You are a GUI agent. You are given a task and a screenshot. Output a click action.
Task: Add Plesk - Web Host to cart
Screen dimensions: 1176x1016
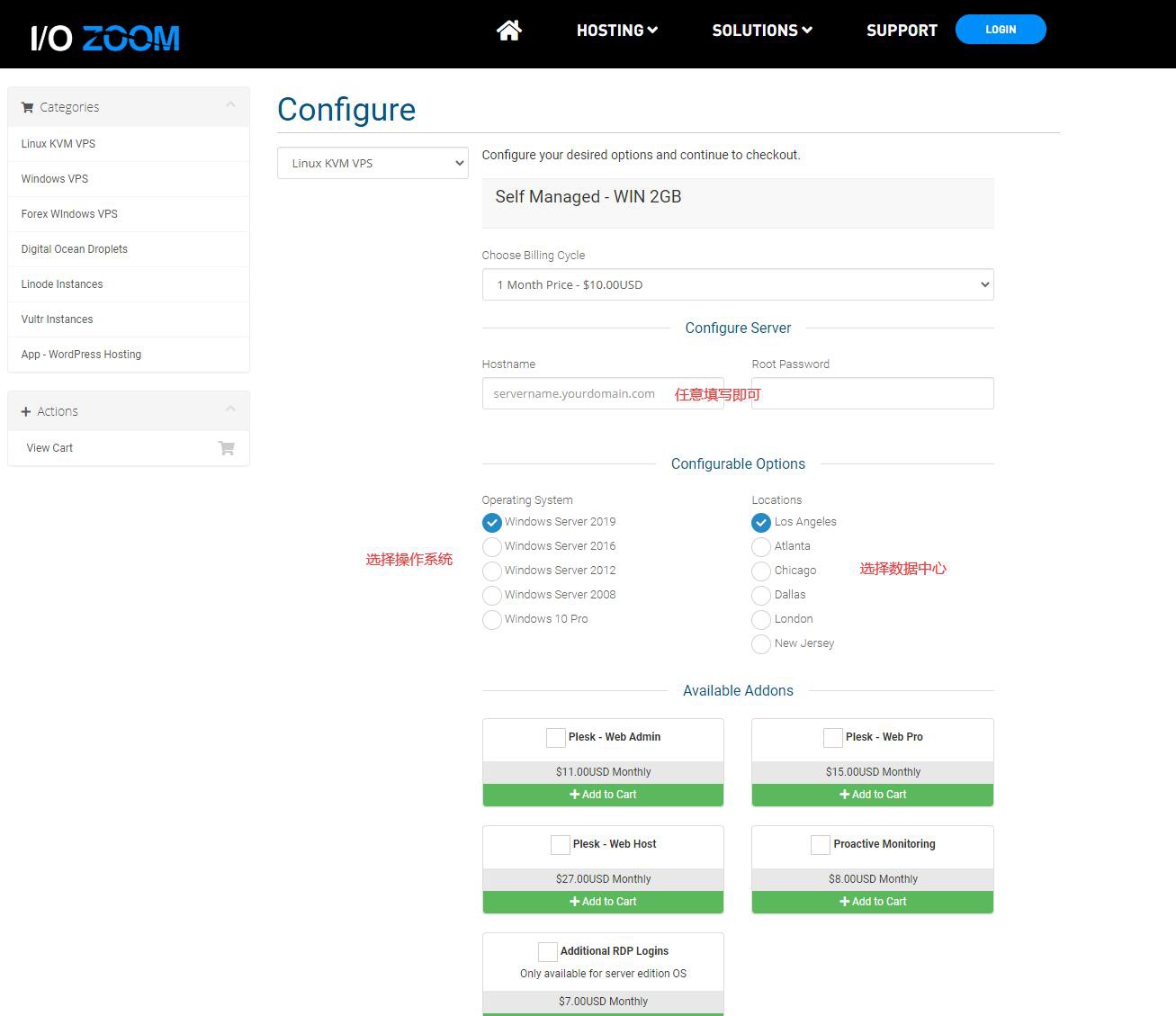pos(603,902)
